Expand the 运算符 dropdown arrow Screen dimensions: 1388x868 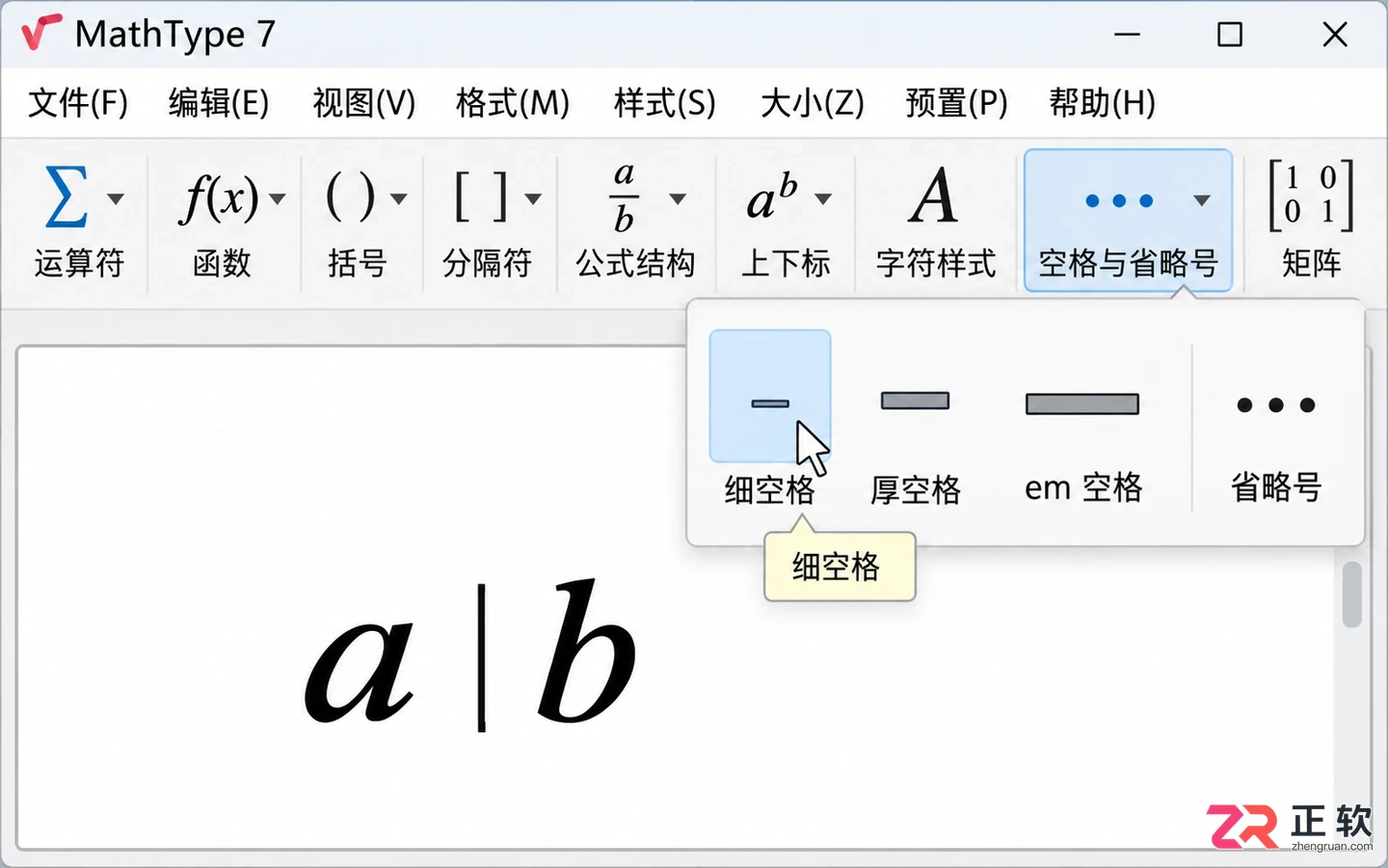coord(116,199)
